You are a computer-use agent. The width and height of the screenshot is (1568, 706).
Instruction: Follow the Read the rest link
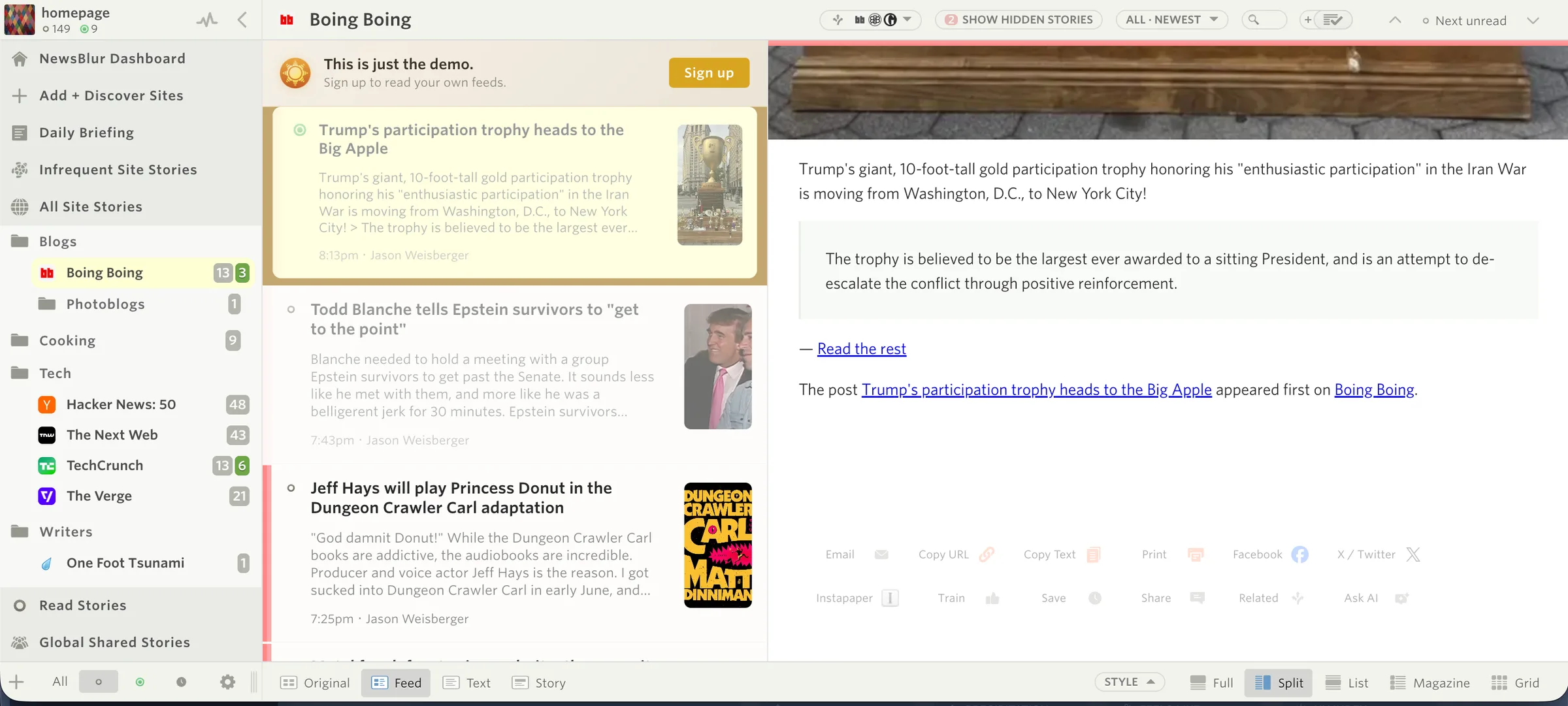[x=861, y=349]
